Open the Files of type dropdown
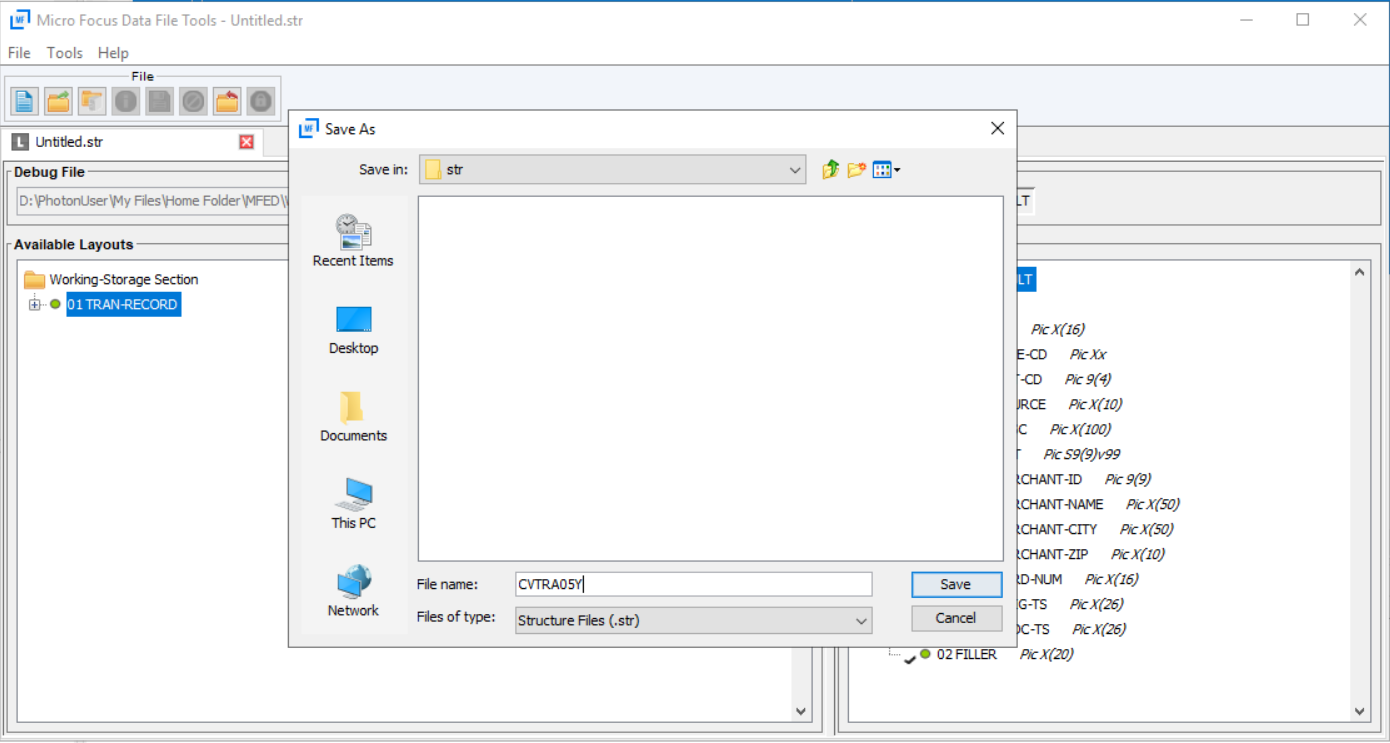 (860, 620)
